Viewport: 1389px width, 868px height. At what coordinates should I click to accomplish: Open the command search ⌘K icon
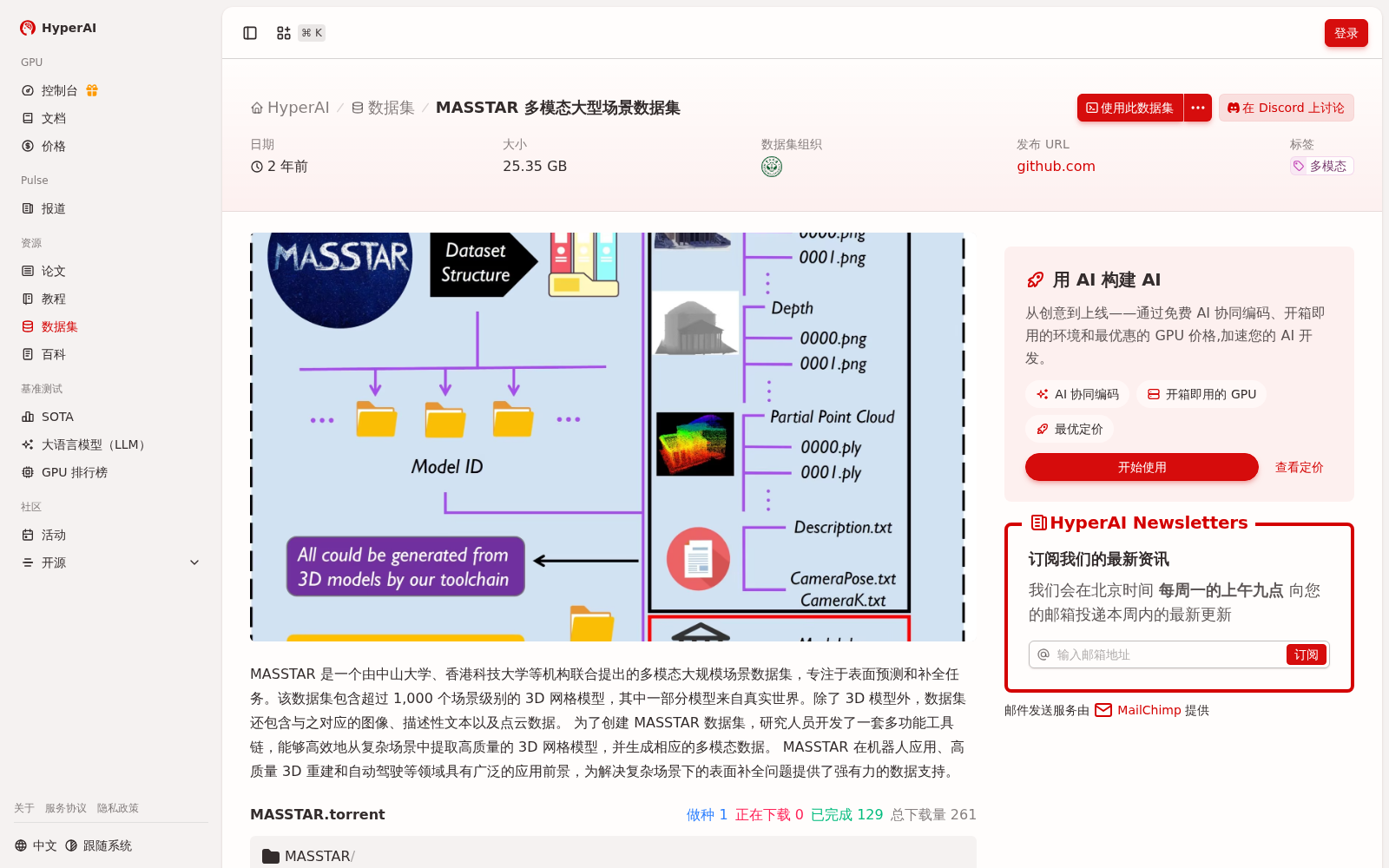300,33
